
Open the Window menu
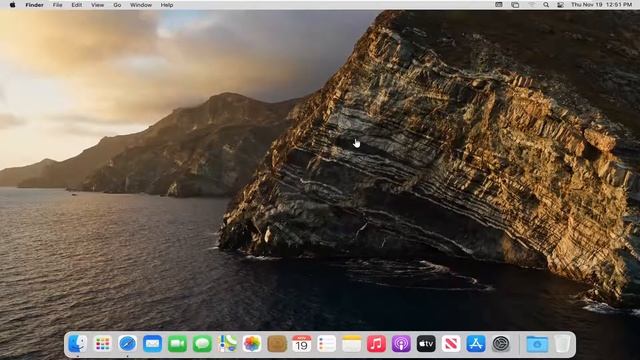click(141, 5)
